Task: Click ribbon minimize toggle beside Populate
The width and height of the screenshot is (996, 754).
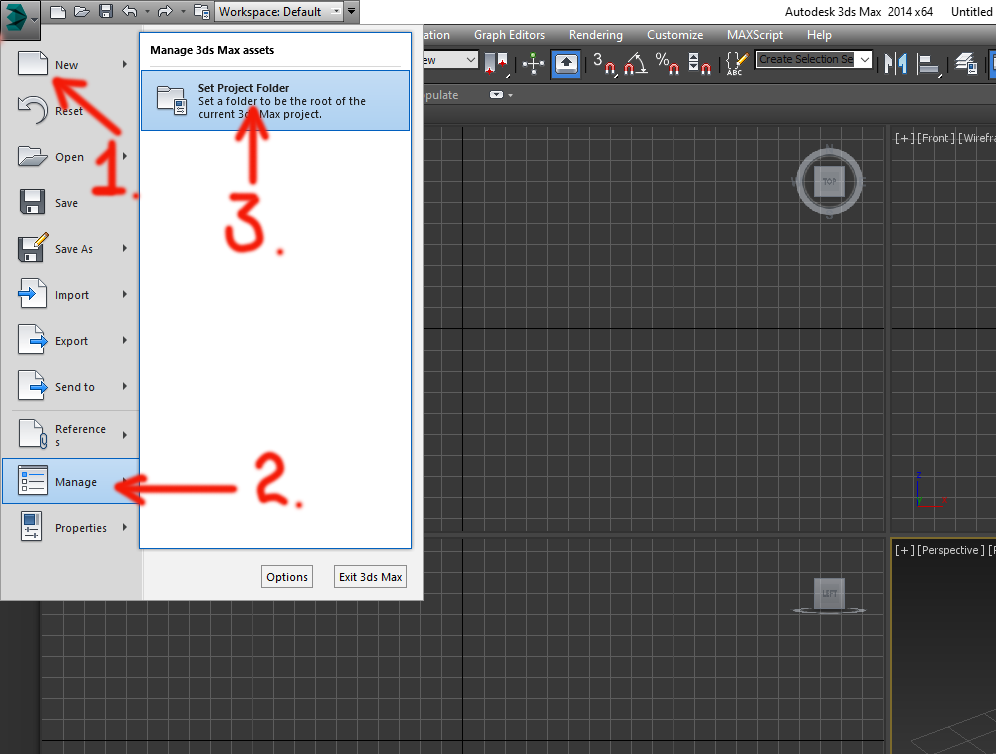Action: pyautogui.click(x=497, y=95)
